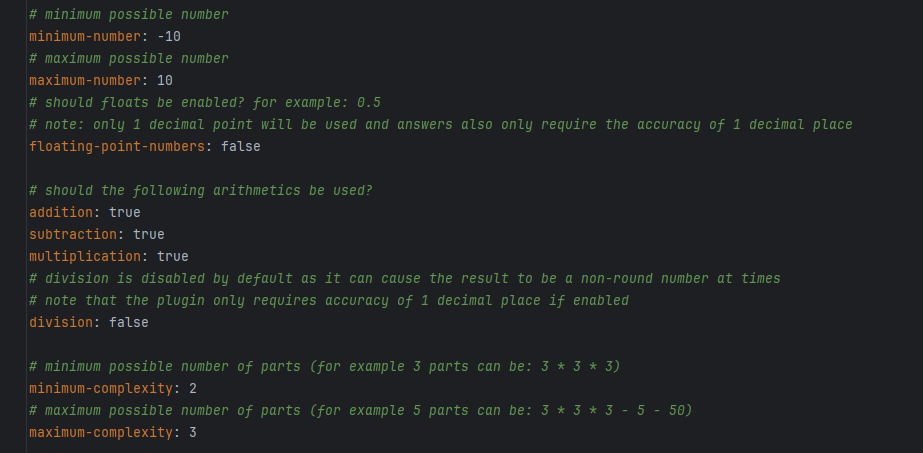Click the "should floats be enabled" comment

tap(205, 102)
